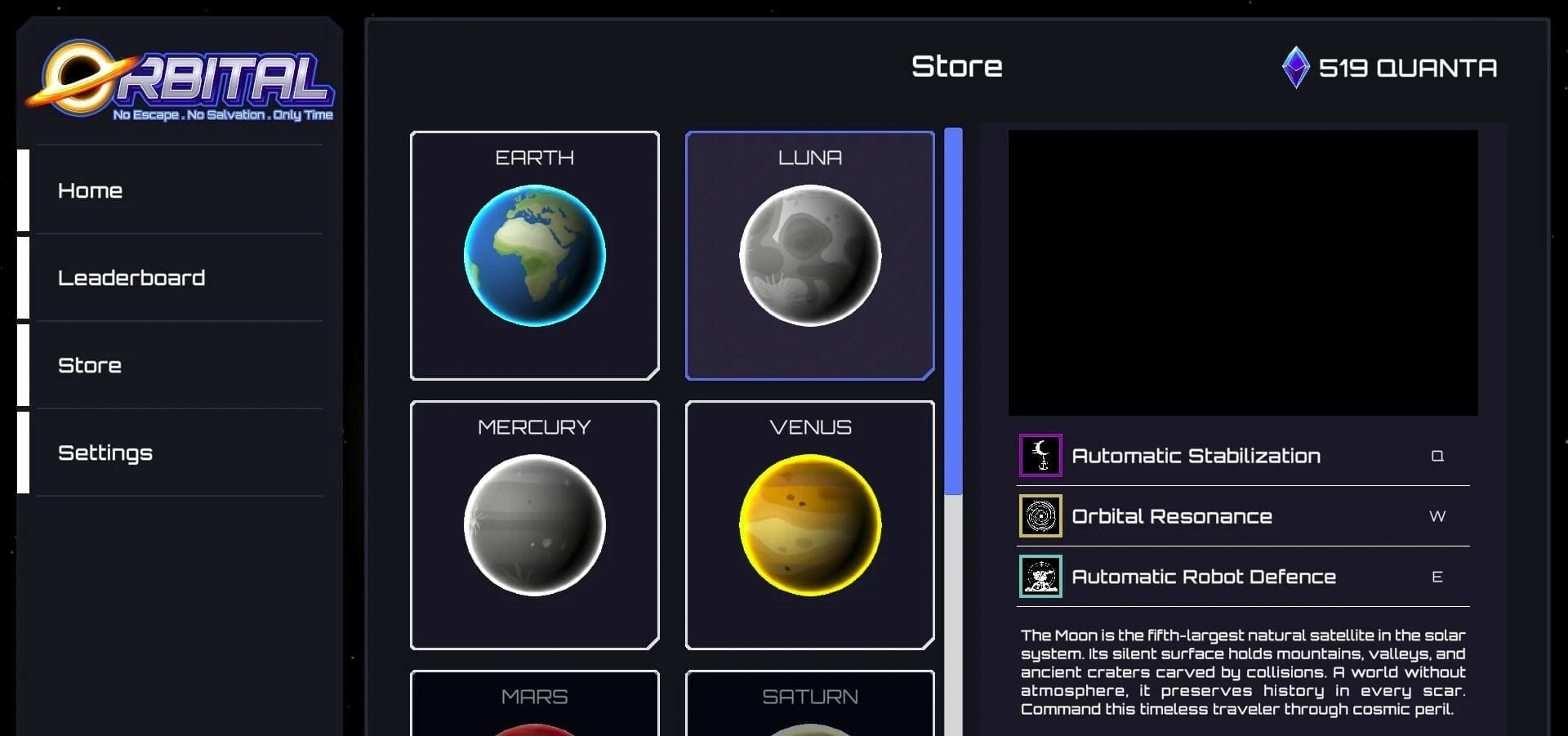
Task: Click the Store page heading
Action: point(957,66)
